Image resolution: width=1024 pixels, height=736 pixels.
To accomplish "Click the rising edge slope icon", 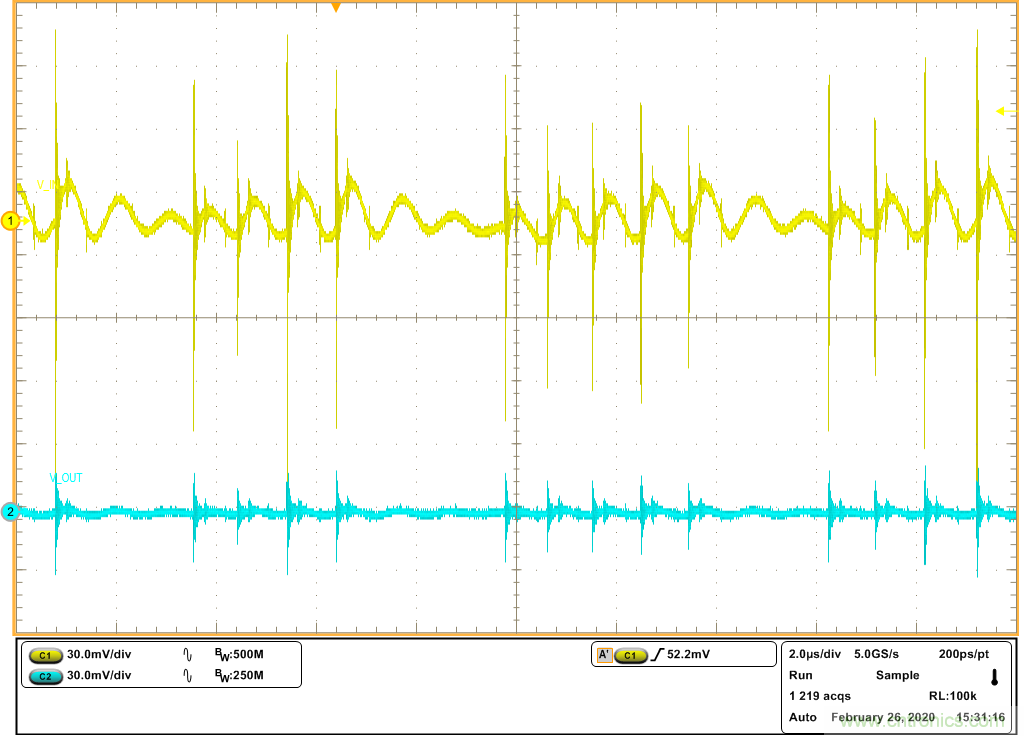I will click(657, 655).
